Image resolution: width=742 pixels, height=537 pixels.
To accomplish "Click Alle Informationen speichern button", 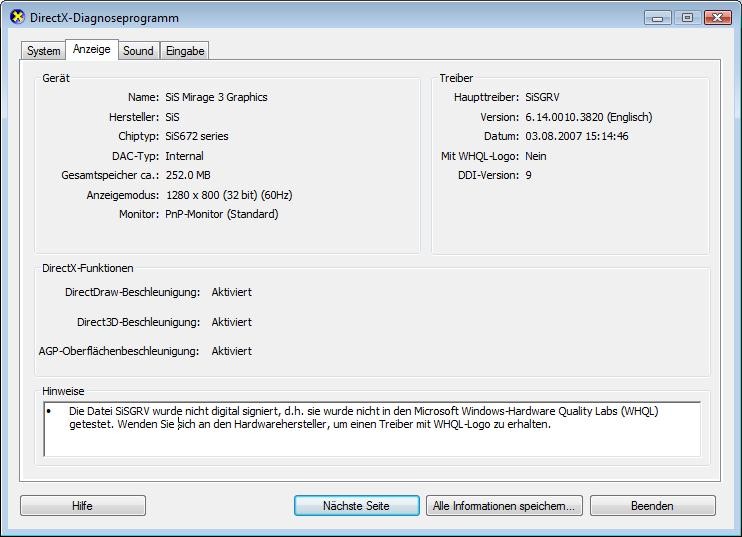I will [x=504, y=506].
